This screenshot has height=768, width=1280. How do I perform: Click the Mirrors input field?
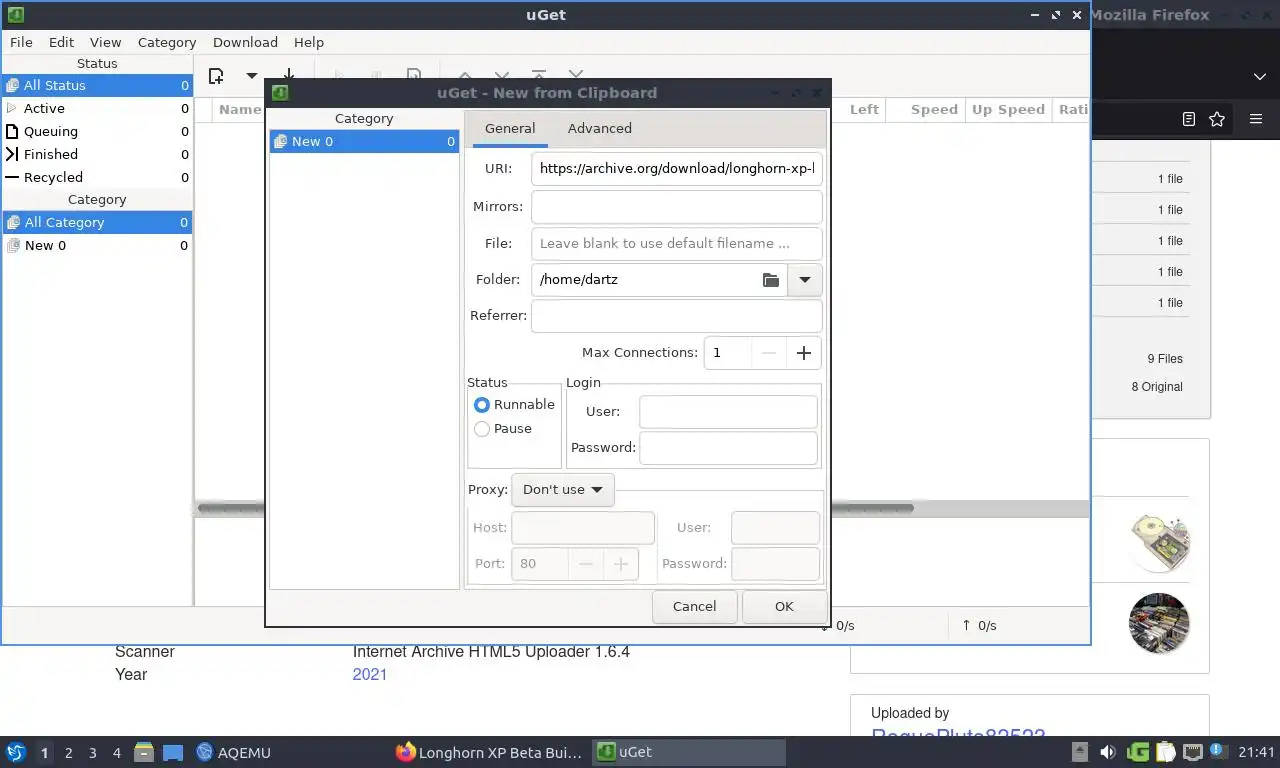[677, 207]
